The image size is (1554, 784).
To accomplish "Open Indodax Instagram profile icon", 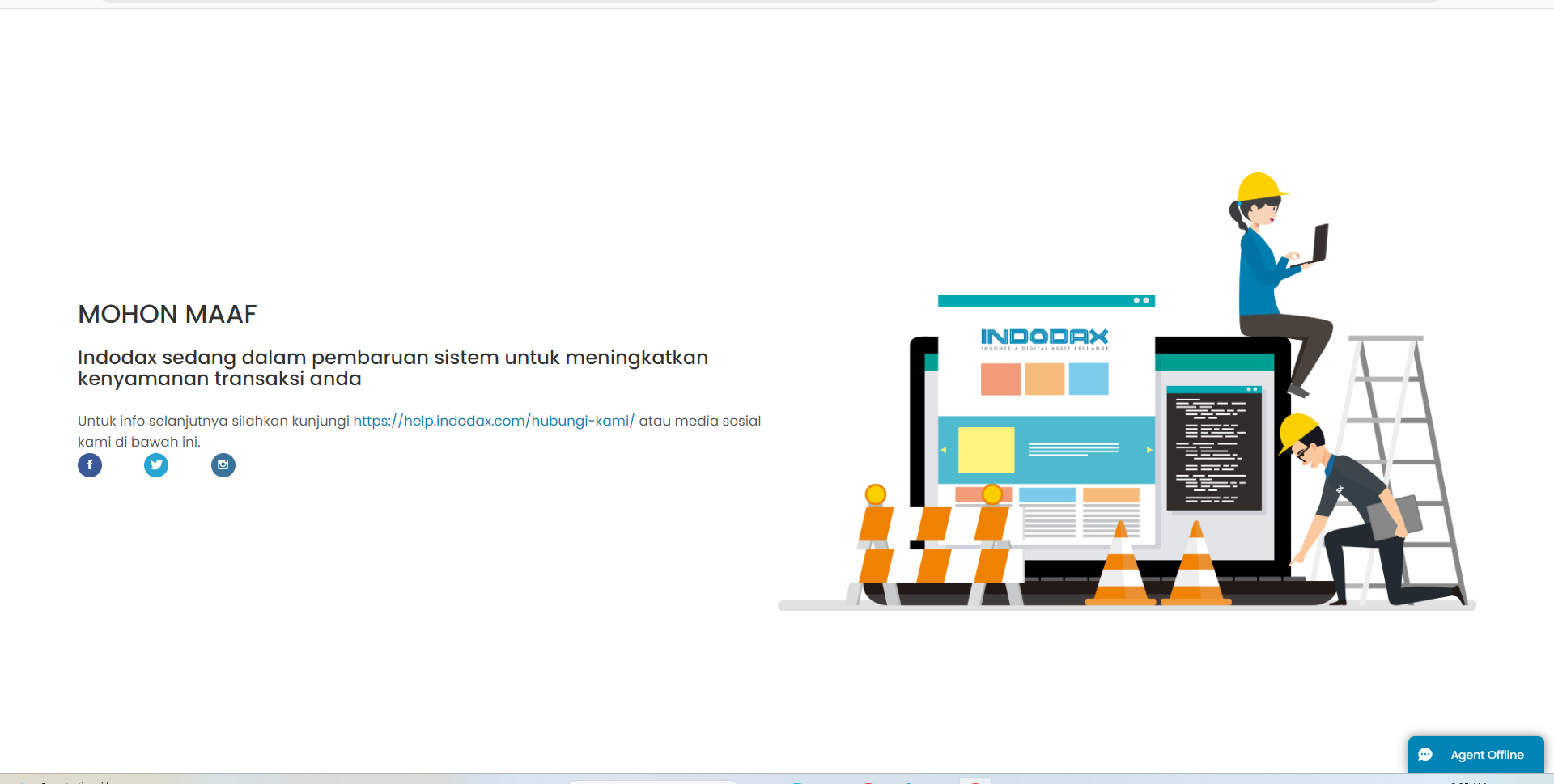I will click(x=223, y=465).
